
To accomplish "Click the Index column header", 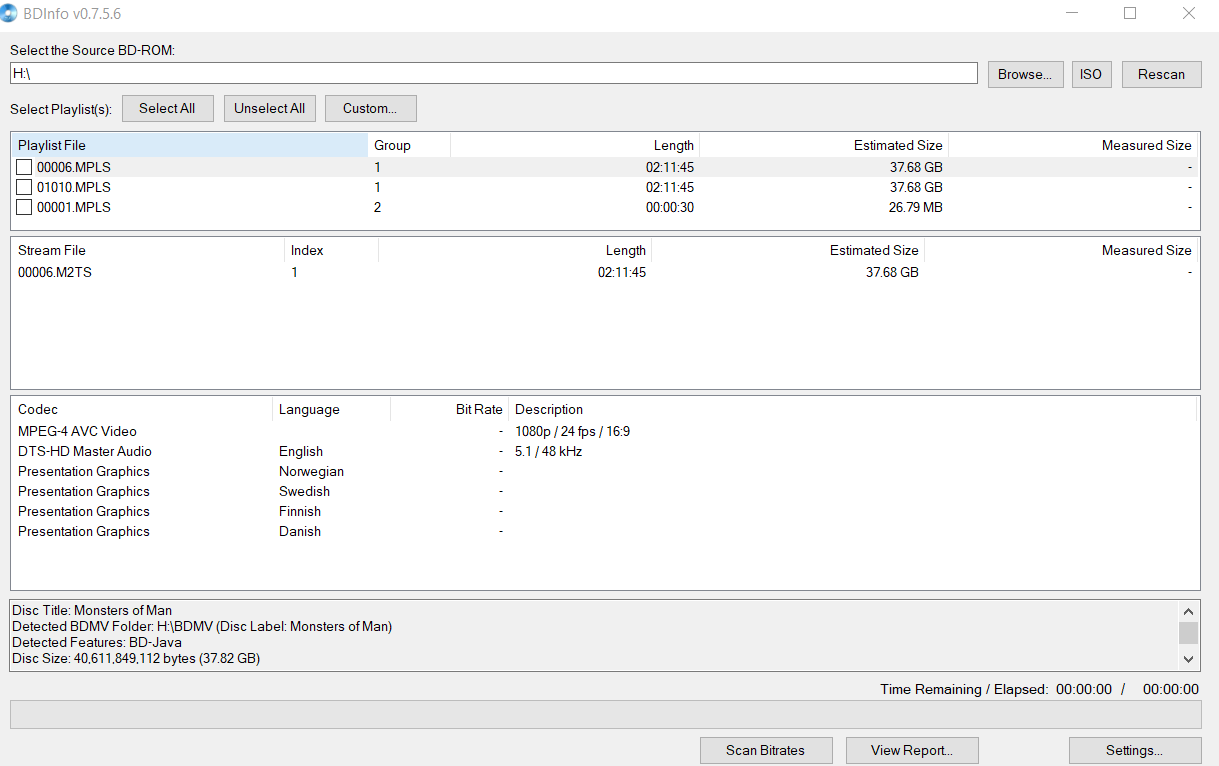I will [x=331, y=250].
